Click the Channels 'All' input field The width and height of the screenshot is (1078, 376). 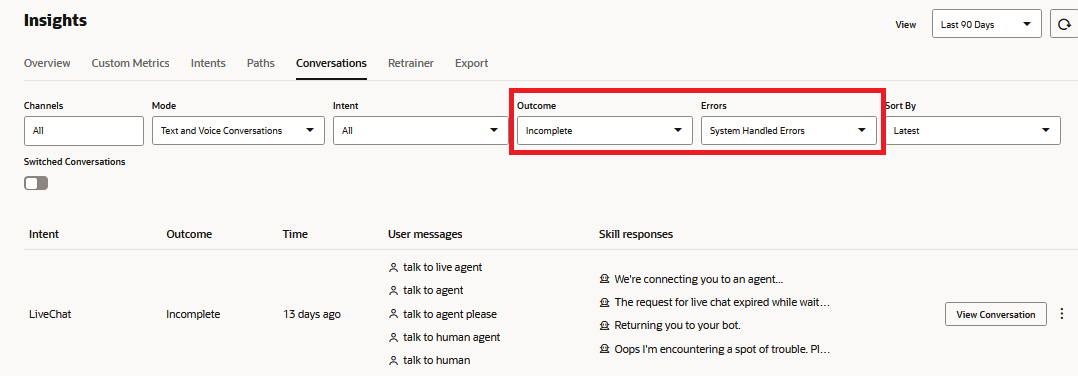coord(83,130)
